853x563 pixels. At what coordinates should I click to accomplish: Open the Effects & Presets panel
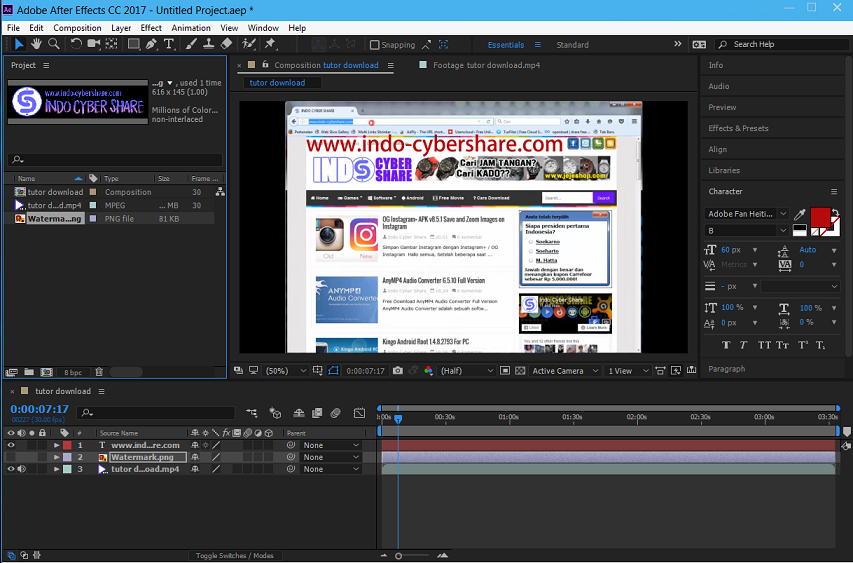click(738, 128)
